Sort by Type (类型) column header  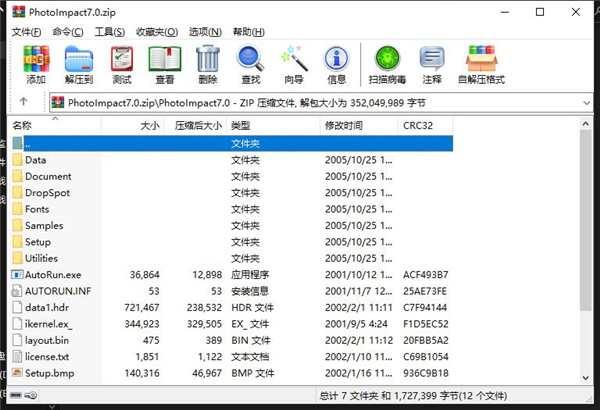pyautogui.click(x=273, y=125)
